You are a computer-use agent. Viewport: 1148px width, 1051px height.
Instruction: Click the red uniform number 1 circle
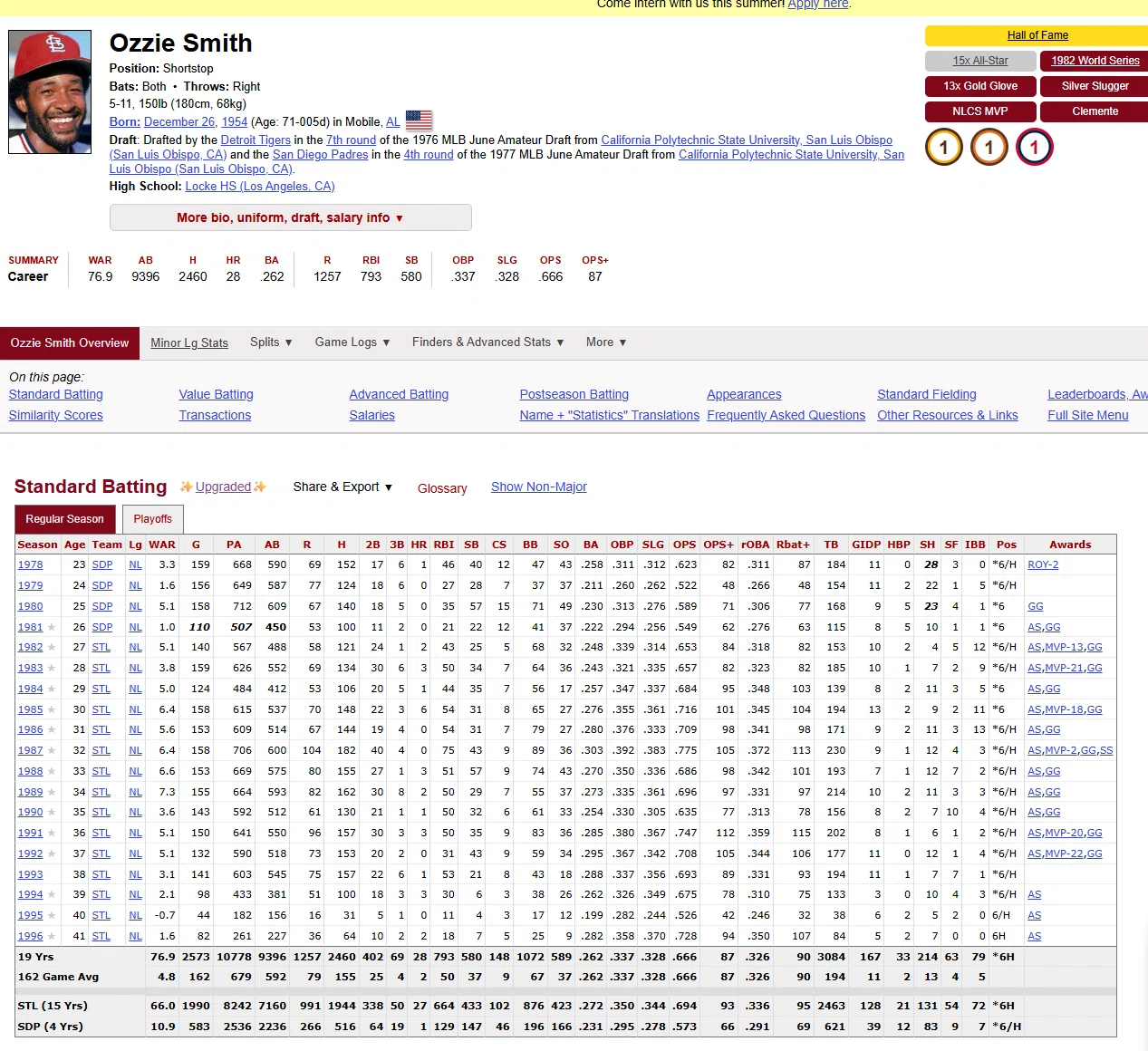[x=1034, y=147]
